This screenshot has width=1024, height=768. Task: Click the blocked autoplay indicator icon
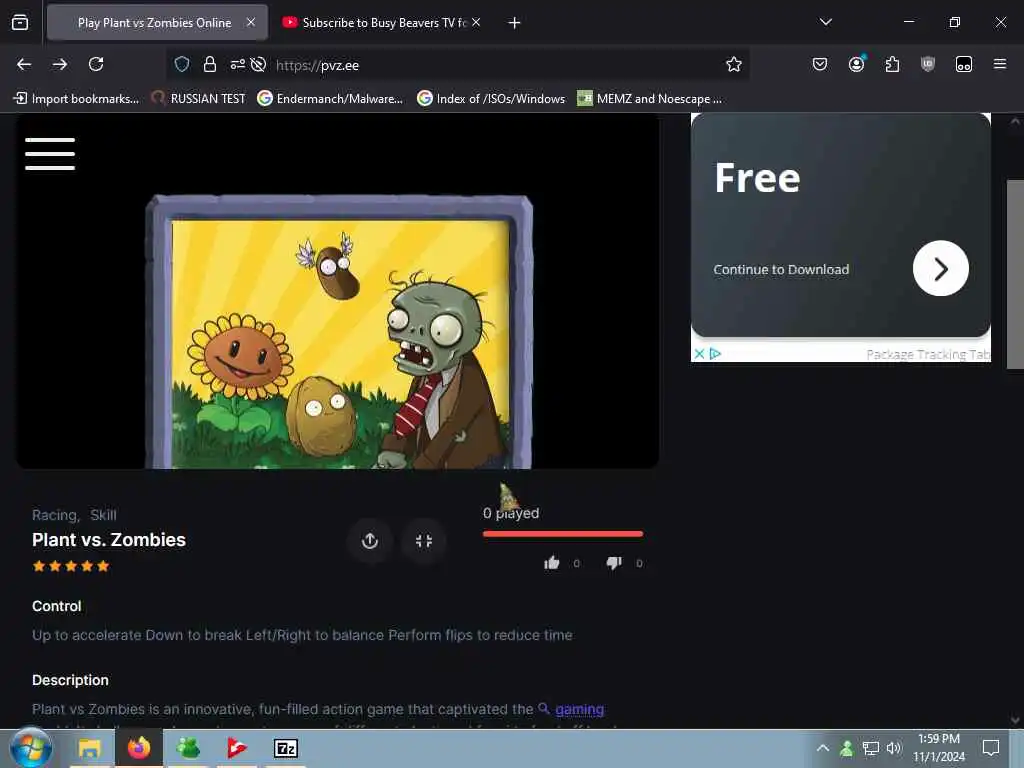pos(259,64)
